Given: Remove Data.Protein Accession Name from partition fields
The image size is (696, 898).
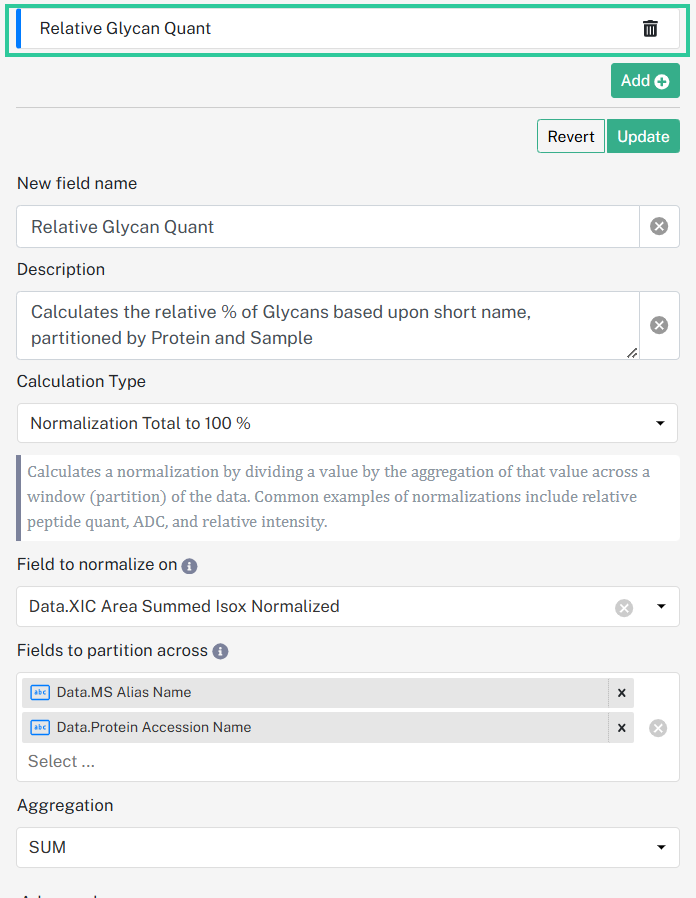Looking at the screenshot, I should pyautogui.click(x=622, y=728).
